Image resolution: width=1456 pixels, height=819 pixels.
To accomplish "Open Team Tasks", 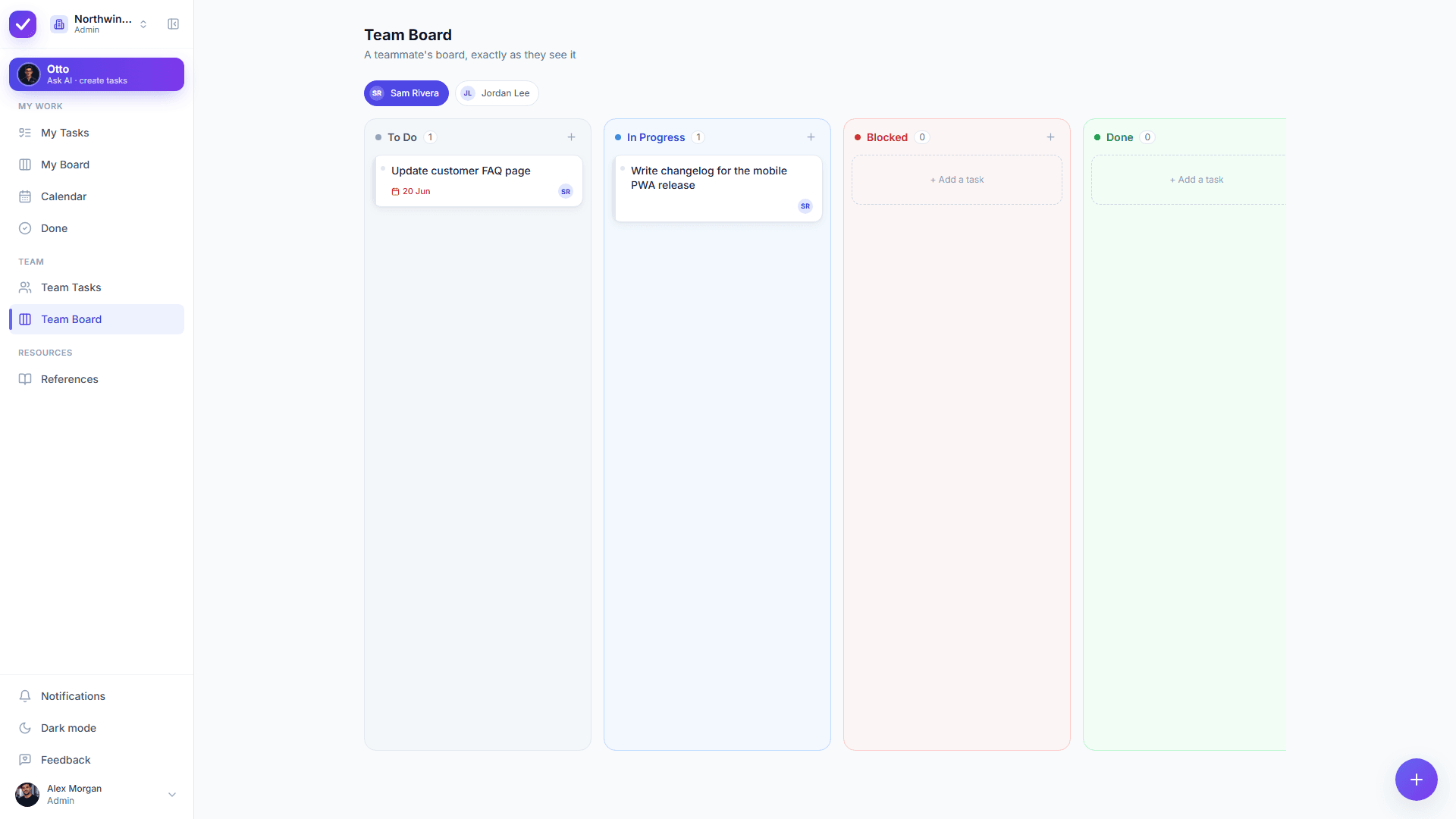I will click(x=96, y=287).
